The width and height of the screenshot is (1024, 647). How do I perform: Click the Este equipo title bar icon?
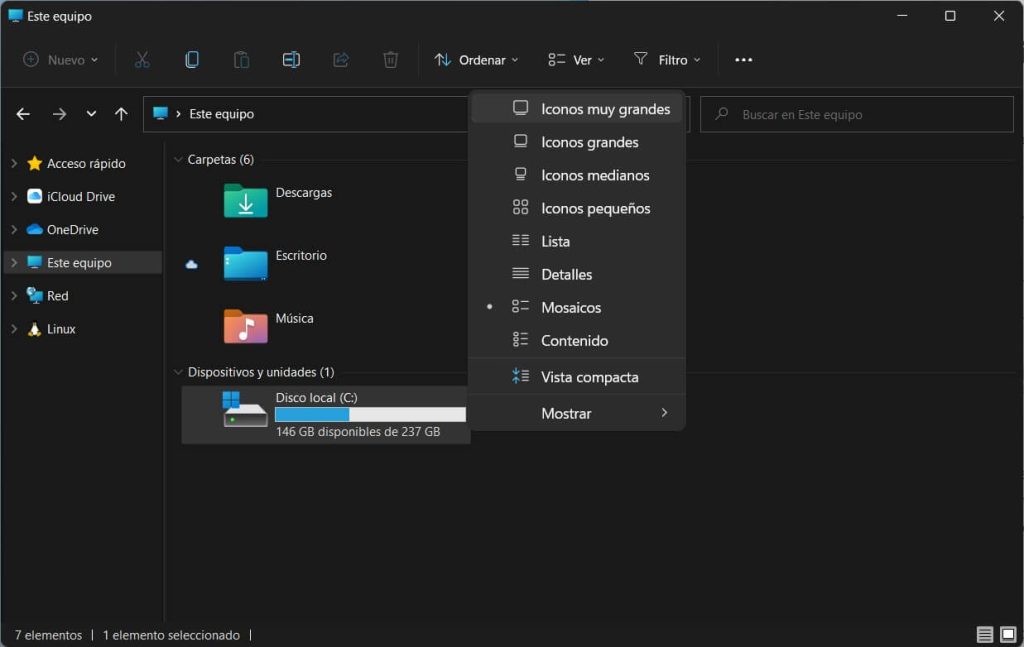(x=15, y=16)
